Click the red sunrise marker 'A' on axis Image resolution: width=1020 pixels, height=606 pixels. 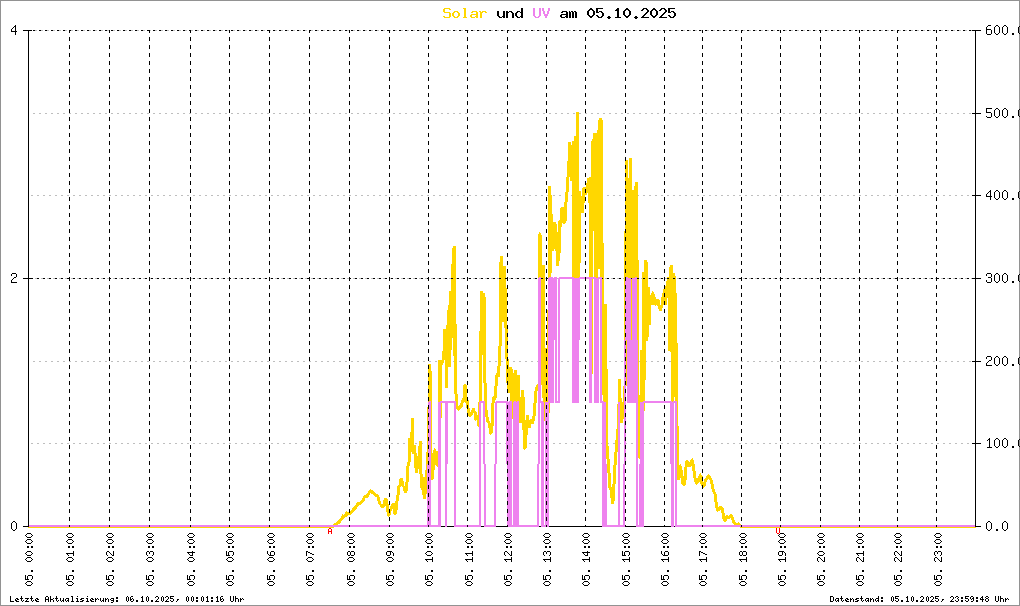330,531
